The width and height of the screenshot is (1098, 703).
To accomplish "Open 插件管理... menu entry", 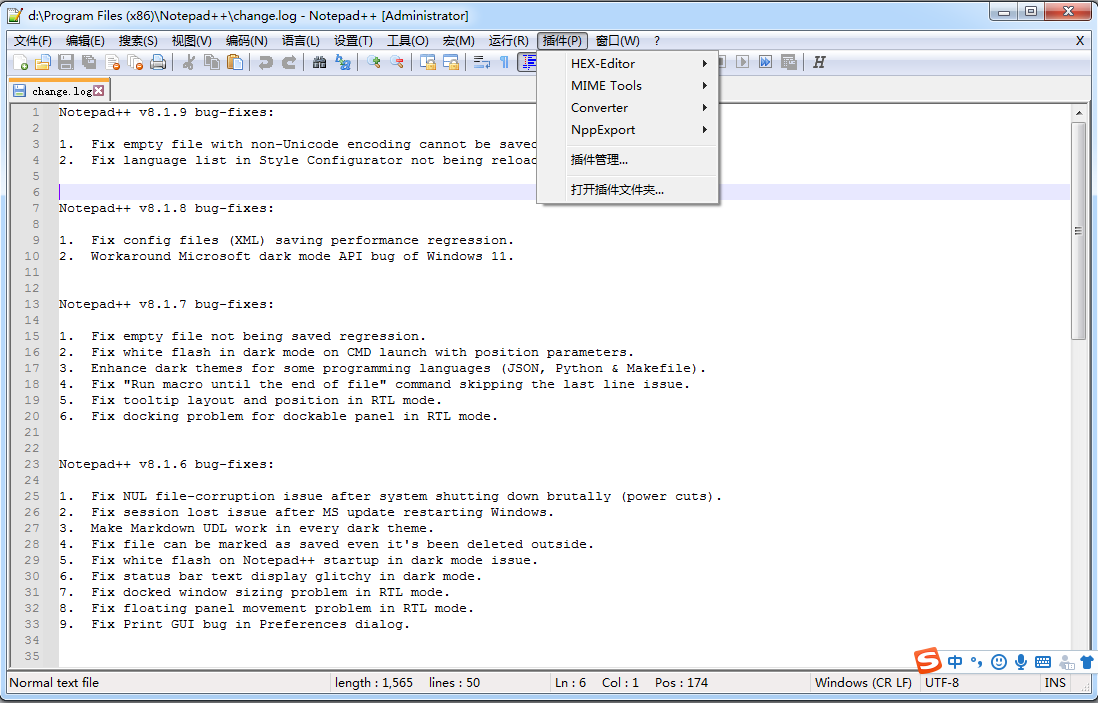I will point(627,160).
